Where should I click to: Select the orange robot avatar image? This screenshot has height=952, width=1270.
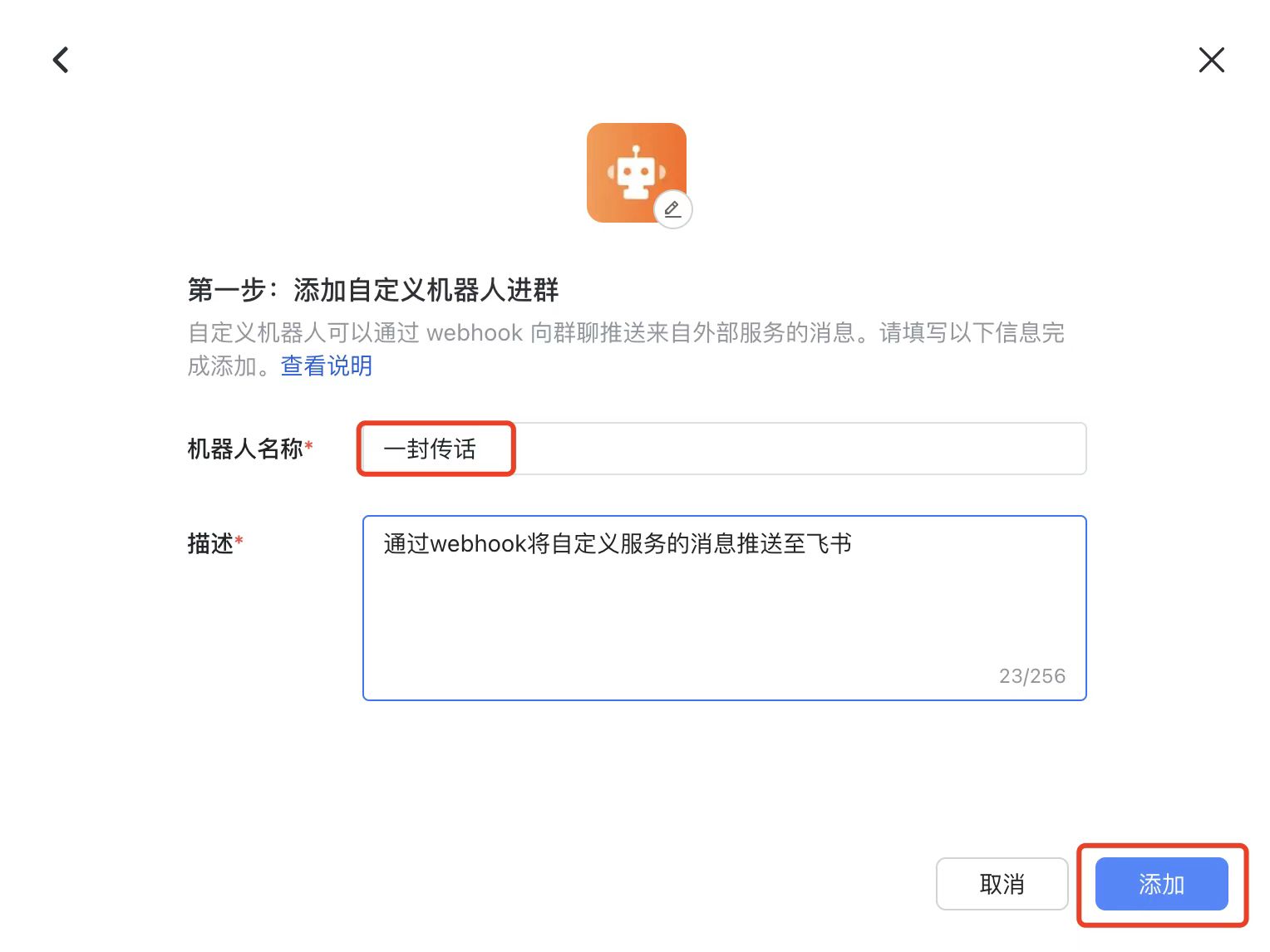click(x=637, y=173)
